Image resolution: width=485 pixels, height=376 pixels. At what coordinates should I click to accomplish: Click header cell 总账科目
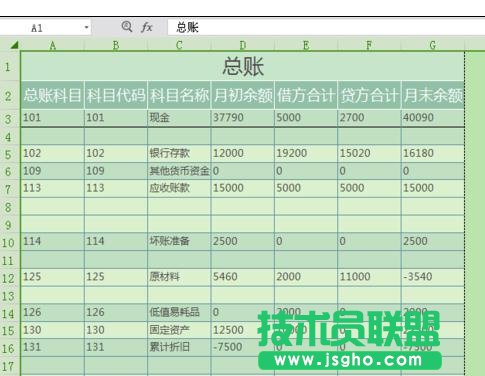point(53,95)
